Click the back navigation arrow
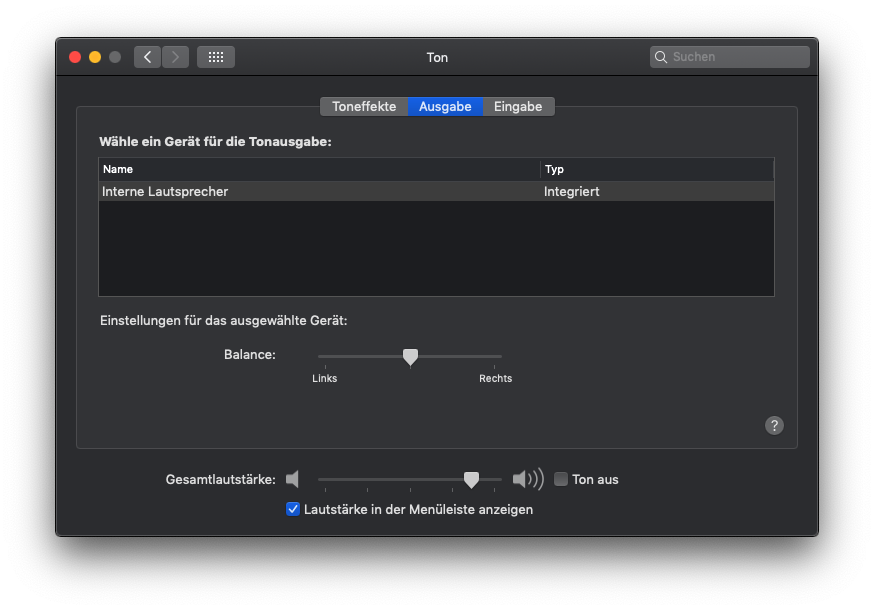 point(148,57)
